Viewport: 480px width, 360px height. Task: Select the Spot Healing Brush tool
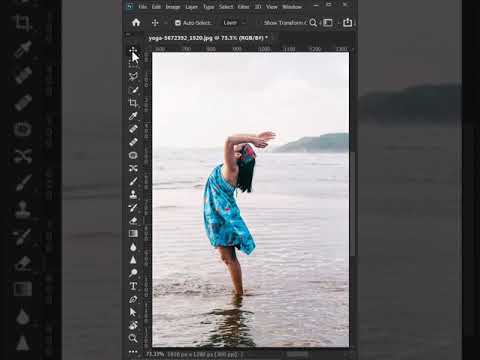pyautogui.click(x=133, y=129)
